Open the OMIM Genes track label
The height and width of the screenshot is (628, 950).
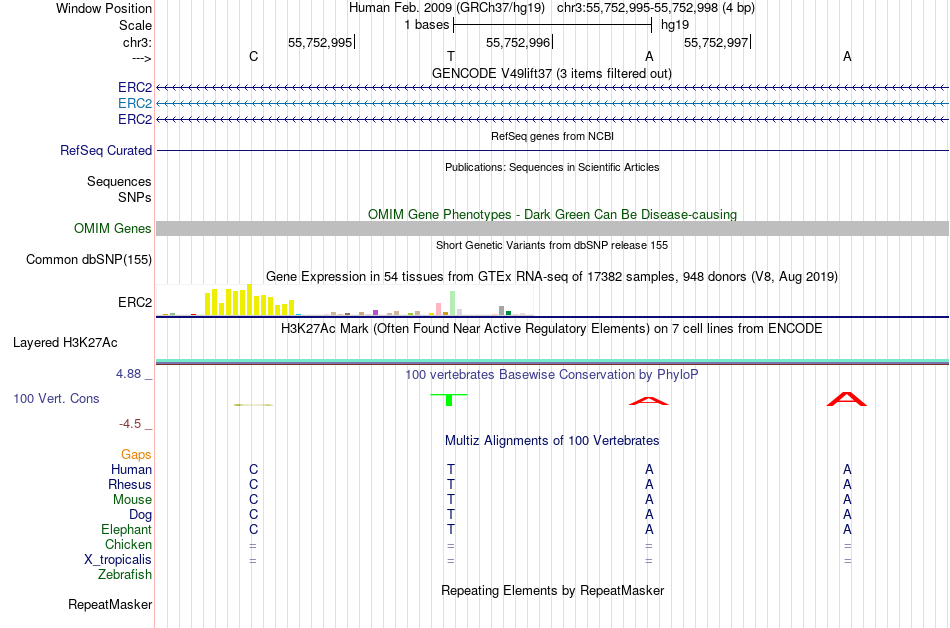112,228
